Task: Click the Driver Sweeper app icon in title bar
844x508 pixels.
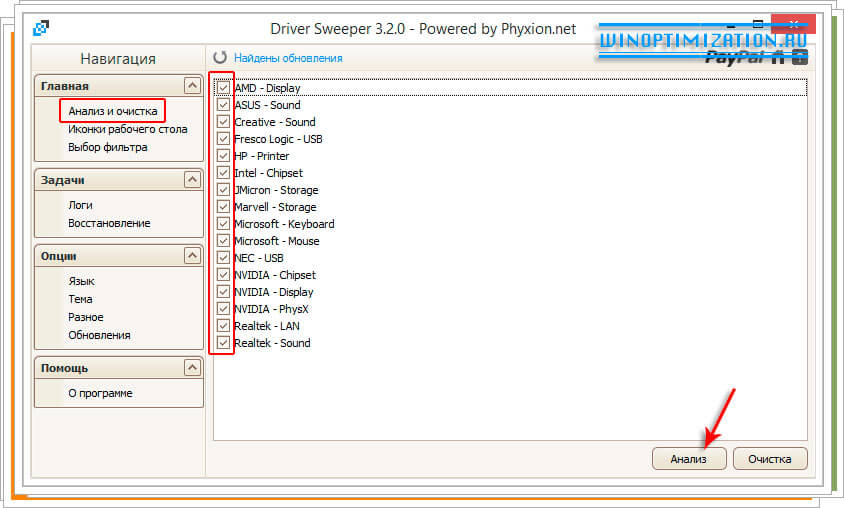Action: (40, 28)
